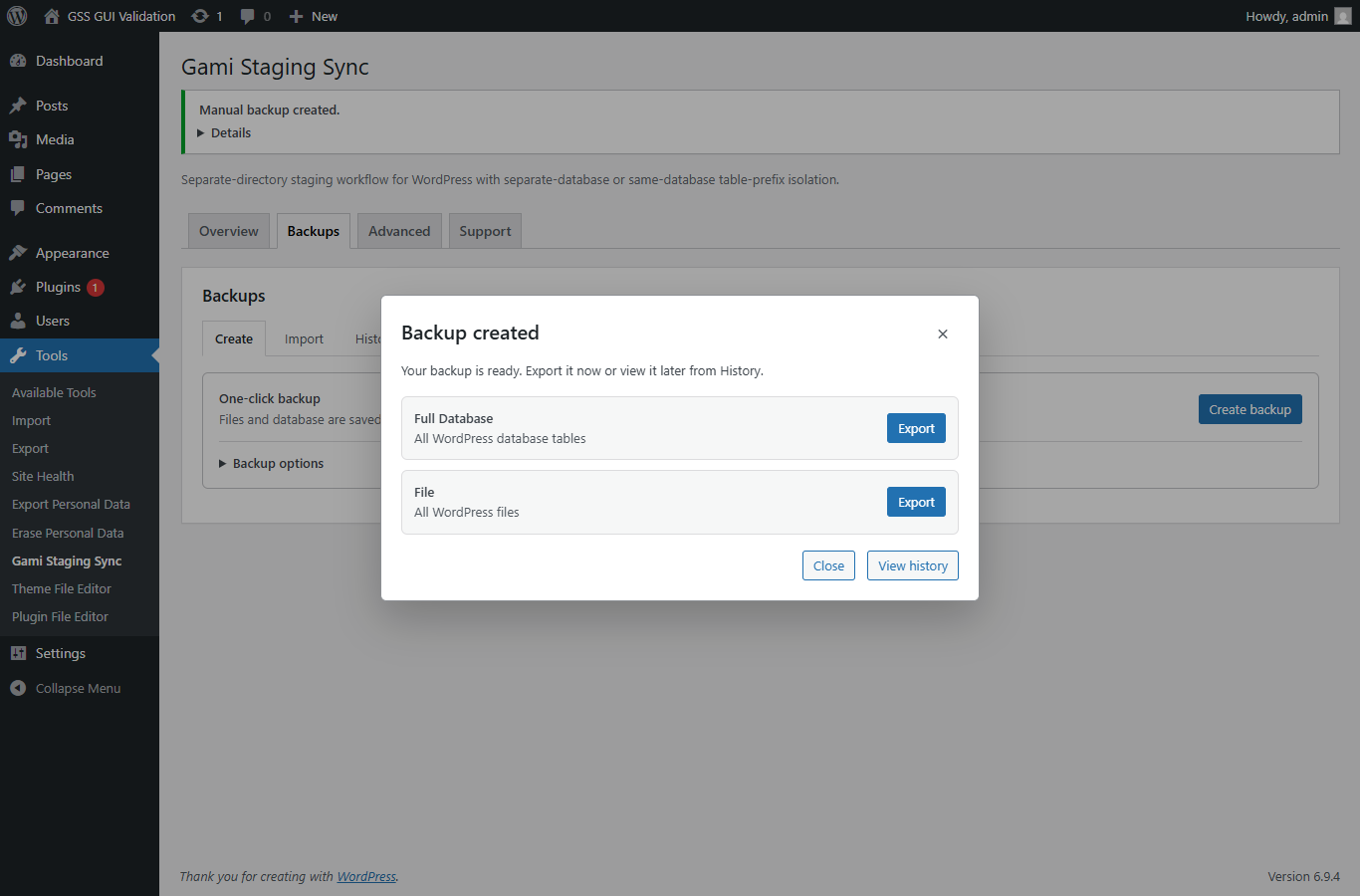Screen dimensions: 1360x896
Task: Open Users menu item
Action: [53, 321]
